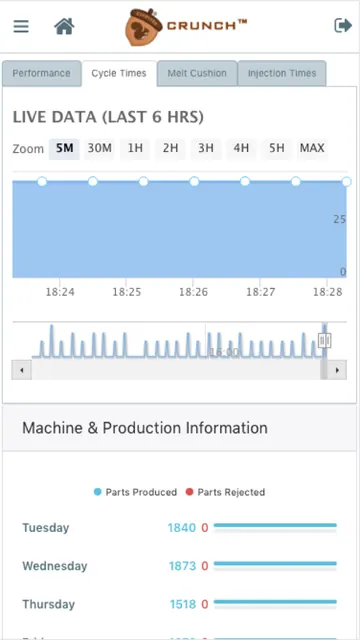Set zoom to 1H

[135, 149]
